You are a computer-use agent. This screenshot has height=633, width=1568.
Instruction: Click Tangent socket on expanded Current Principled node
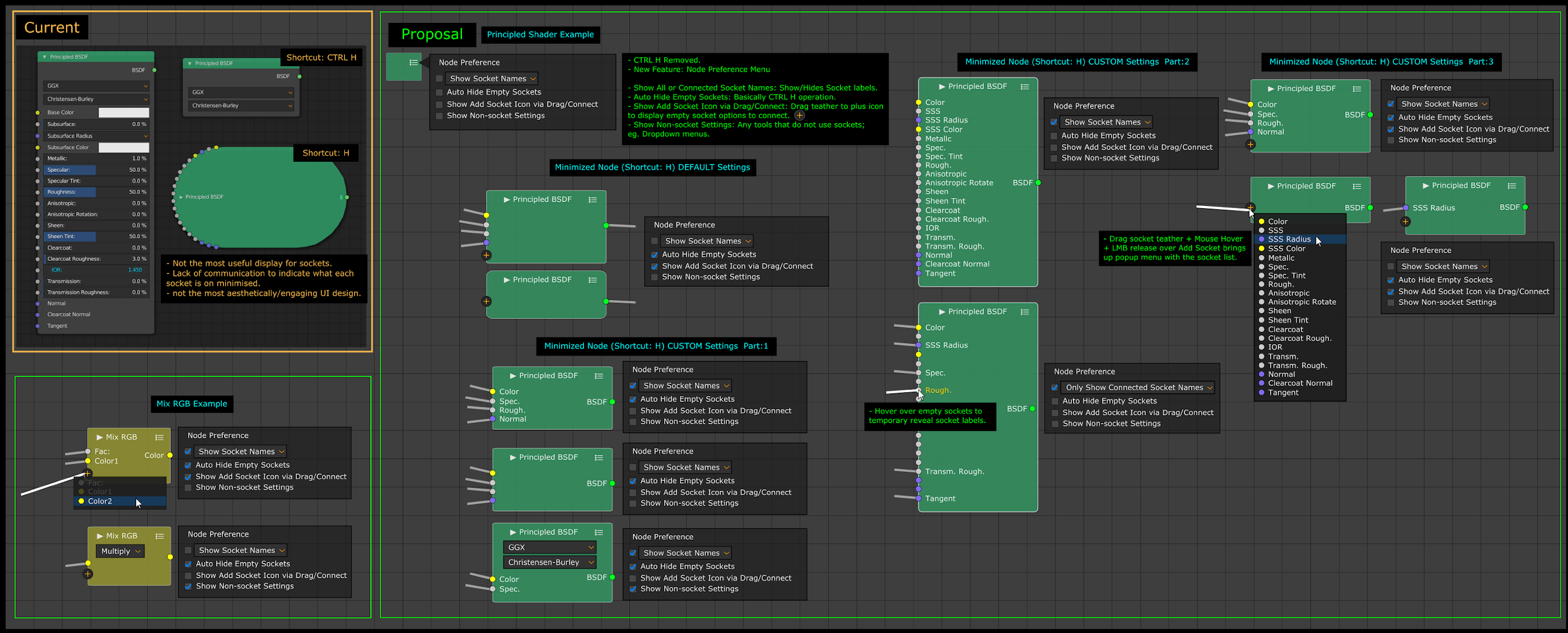coord(38,326)
